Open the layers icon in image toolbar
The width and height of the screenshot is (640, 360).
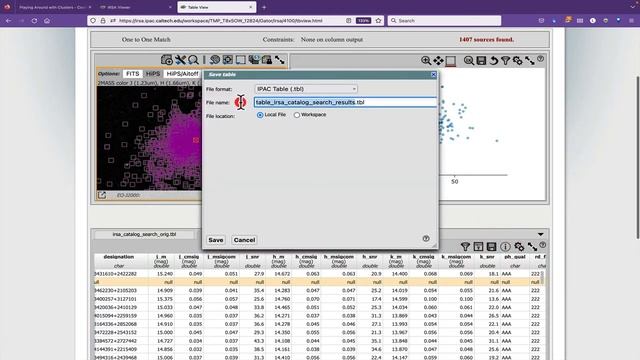[253, 60]
